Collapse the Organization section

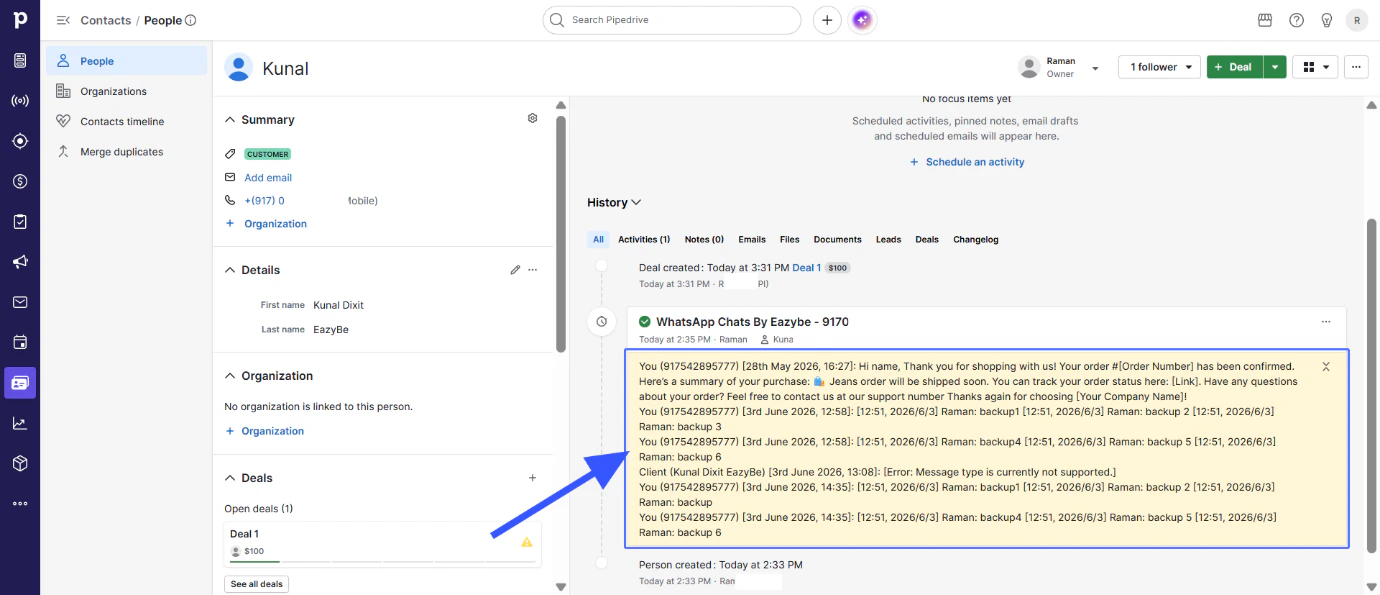coord(230,376)
